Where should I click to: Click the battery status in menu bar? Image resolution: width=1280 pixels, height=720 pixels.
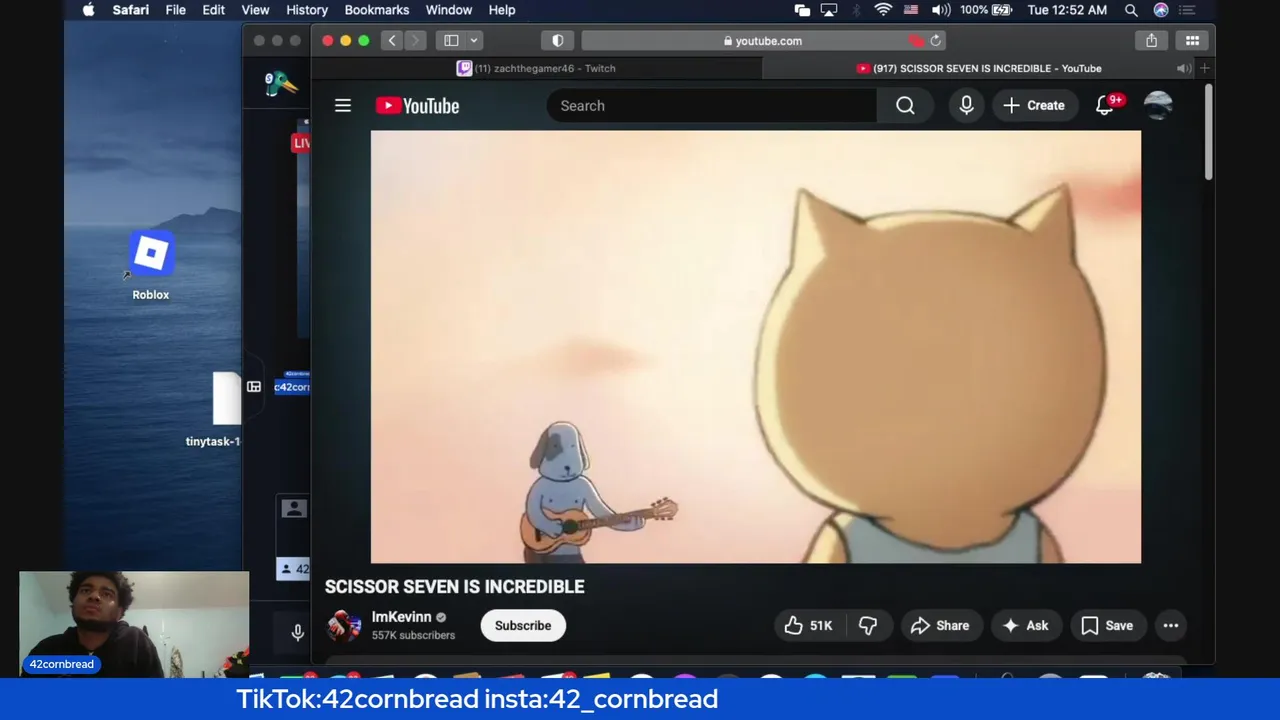click(986, 10)
